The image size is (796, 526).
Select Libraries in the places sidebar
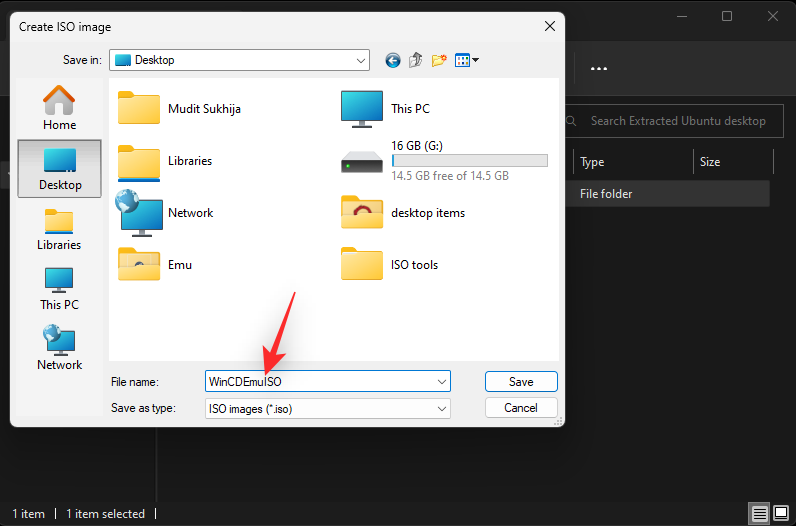(x=59, y=229)
